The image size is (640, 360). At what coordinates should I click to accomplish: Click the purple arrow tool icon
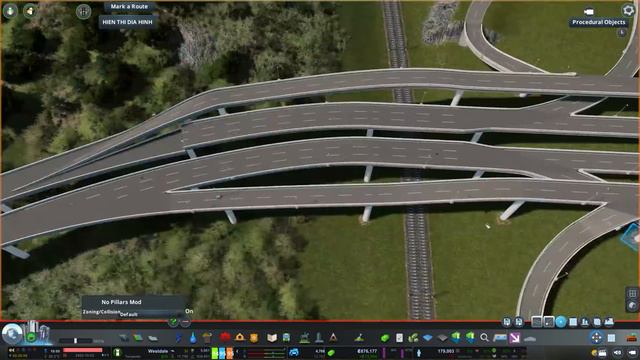(x=515, y=338)
